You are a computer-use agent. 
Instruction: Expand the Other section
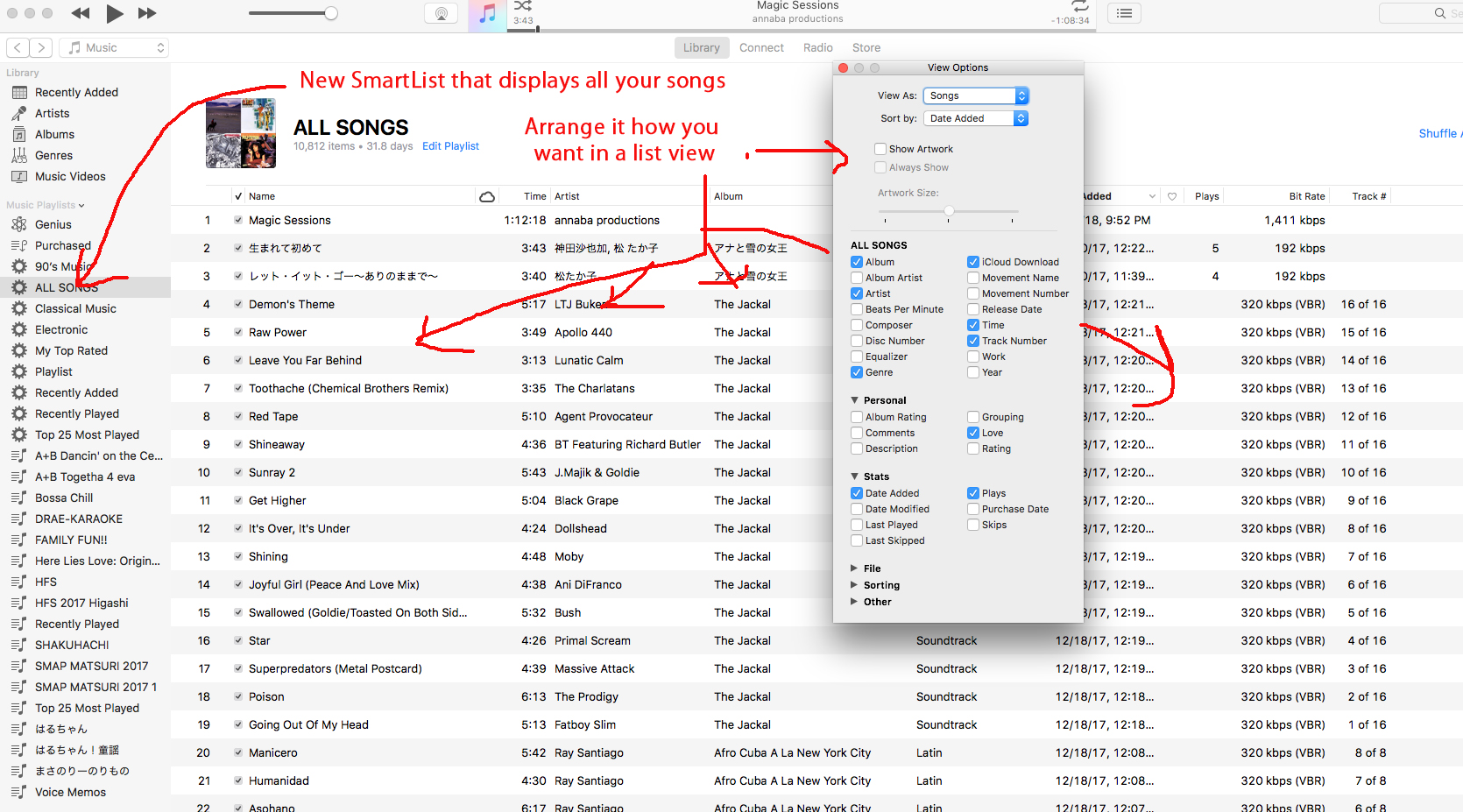pyautogui.click(x=855, y=602)
